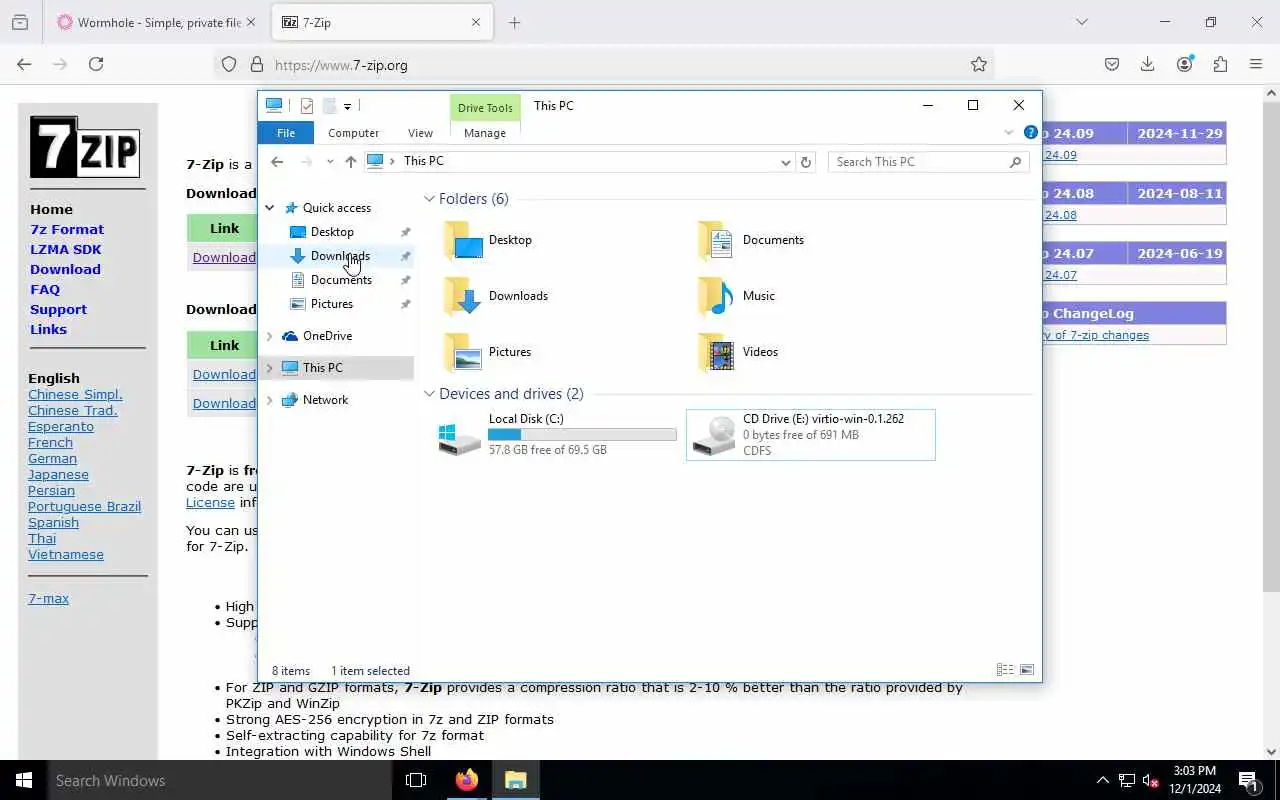The height and width of the screenshot is (800, 1280).
Task: Select Documents in the navigation pane
Action: (x=341, y=280)
